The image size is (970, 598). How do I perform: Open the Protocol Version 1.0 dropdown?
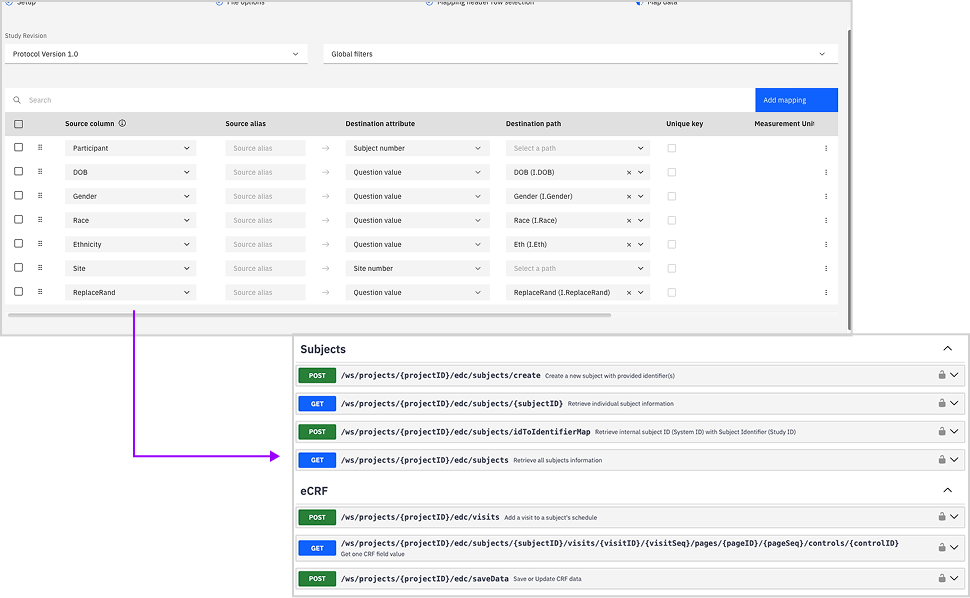(155, 55)
